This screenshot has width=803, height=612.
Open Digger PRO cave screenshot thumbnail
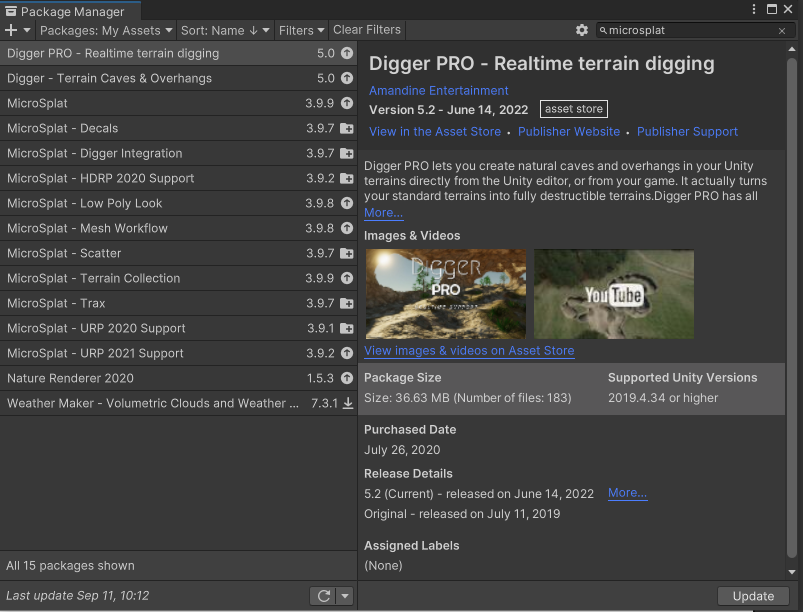click(x=446, y=293)
